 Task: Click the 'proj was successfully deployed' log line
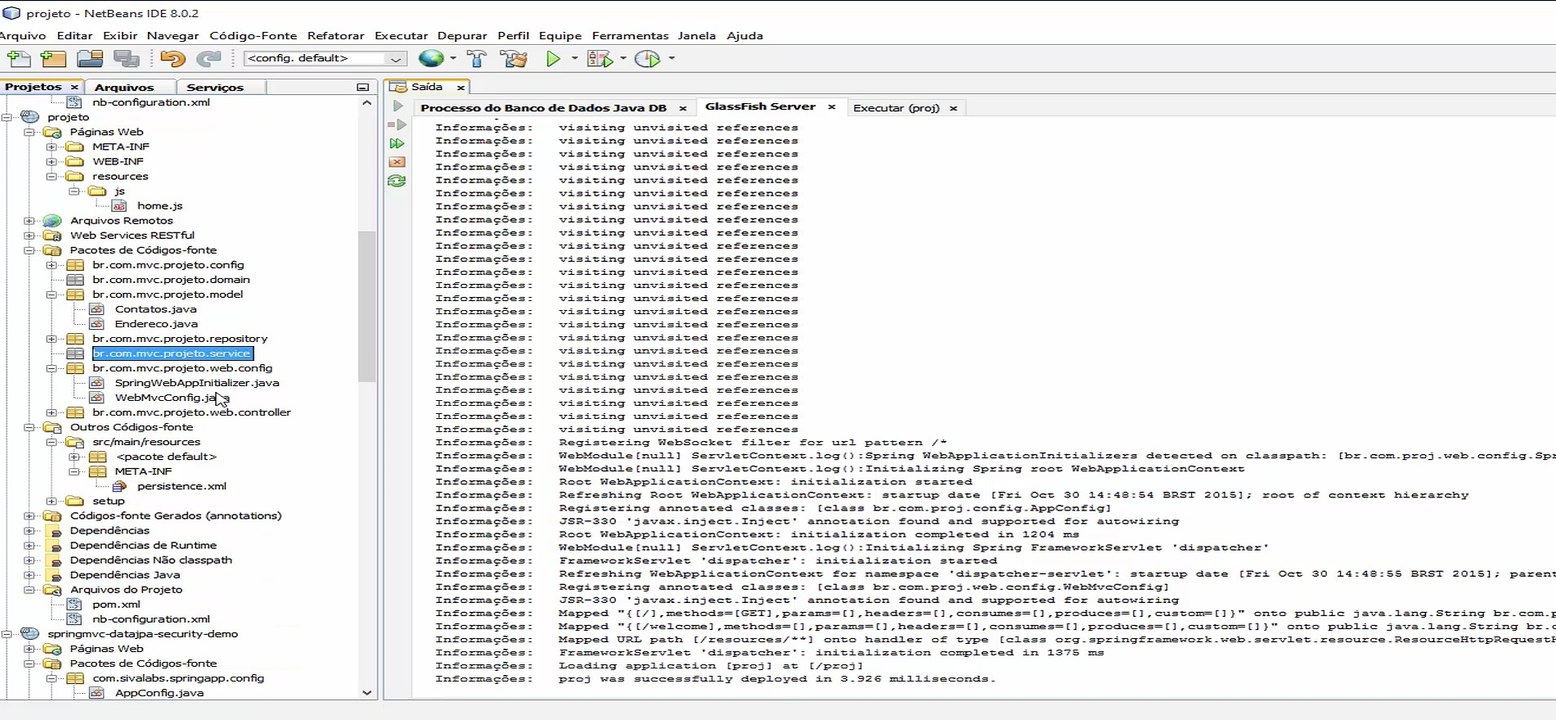click(x=777, y=679)
